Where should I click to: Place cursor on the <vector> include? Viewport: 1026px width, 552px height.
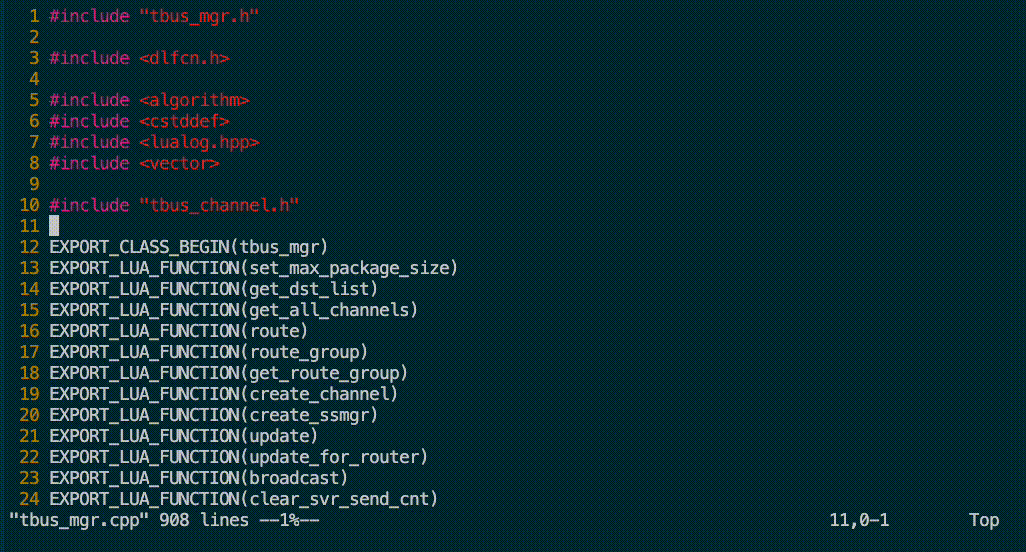coord(179,163)
